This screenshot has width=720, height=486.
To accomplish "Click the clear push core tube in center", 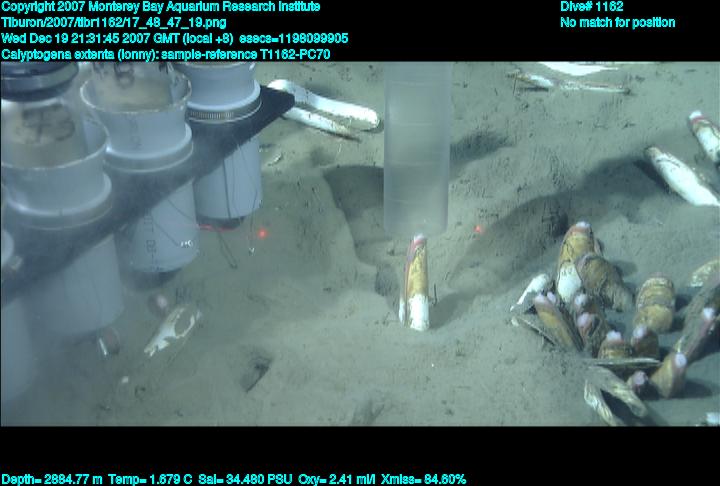I will pyautogui.click(x=417, y=150).
